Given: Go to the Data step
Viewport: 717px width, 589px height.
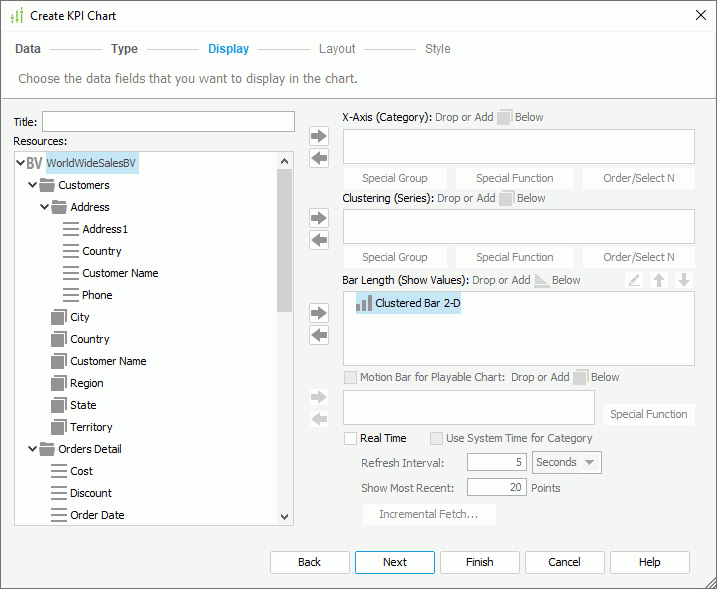Looking at the screenshot, I should click(x=28, y=49).
